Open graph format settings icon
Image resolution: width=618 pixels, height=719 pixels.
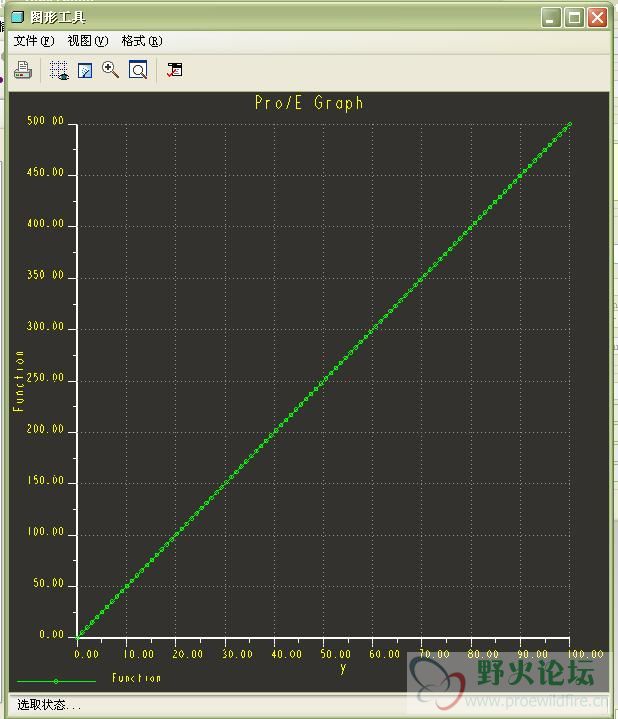pyautogui.click(x=174, y=70)
